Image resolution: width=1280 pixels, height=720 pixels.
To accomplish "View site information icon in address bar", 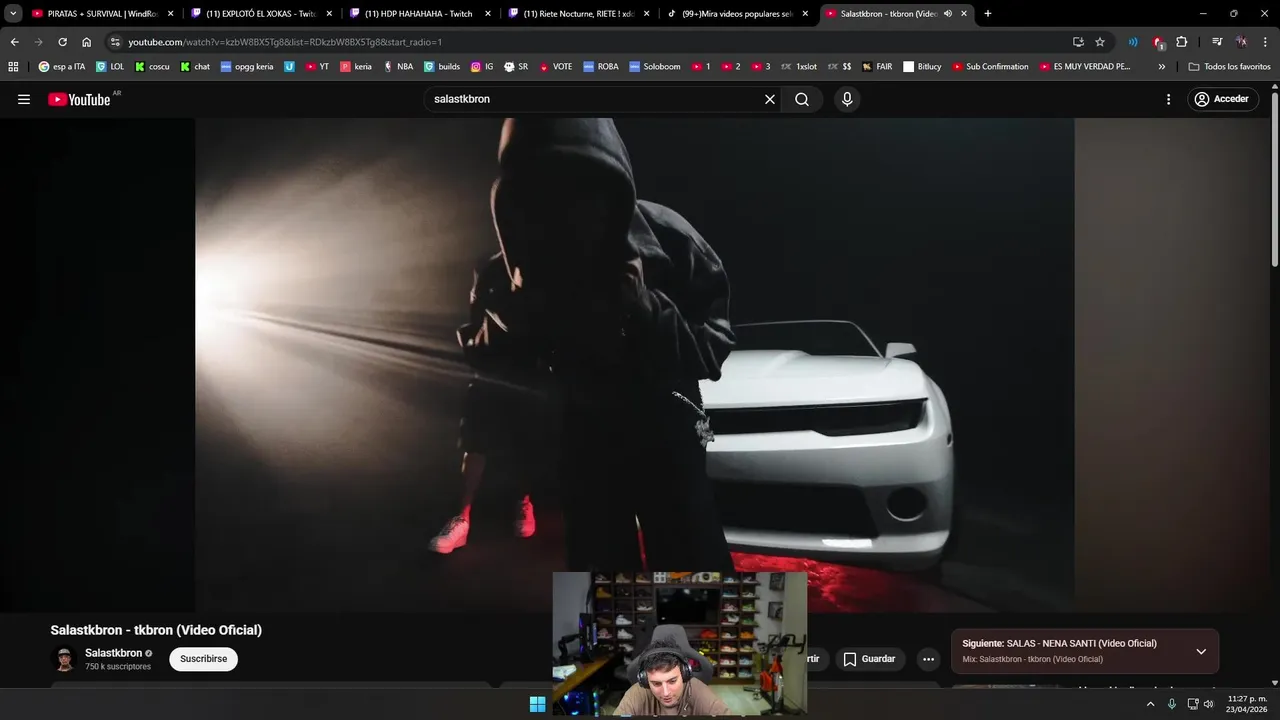I will [x=115, y=42].
